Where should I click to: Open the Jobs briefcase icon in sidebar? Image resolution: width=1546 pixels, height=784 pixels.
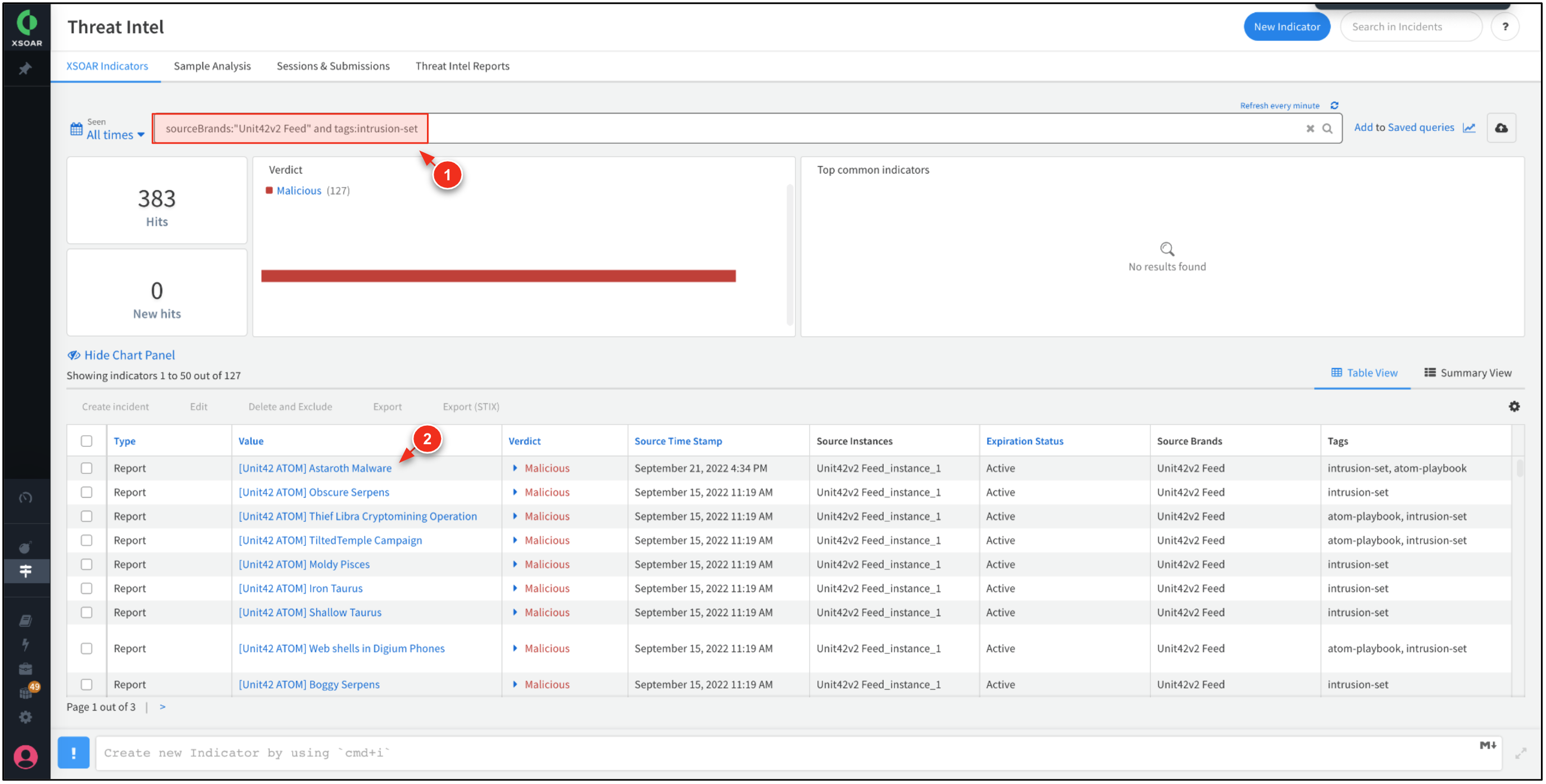[25, 669]
